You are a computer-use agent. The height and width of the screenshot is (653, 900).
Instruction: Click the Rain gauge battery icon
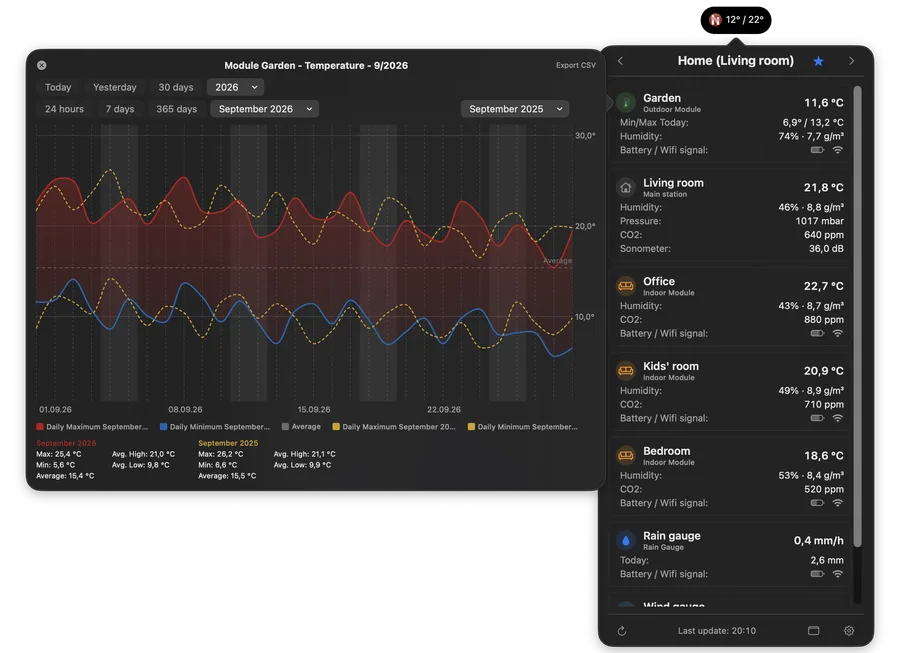tap(817, 574)
